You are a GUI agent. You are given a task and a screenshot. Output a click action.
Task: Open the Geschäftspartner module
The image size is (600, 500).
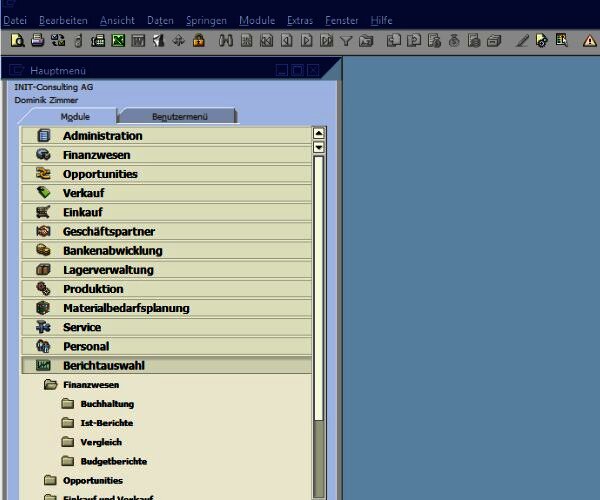point(108,232)
